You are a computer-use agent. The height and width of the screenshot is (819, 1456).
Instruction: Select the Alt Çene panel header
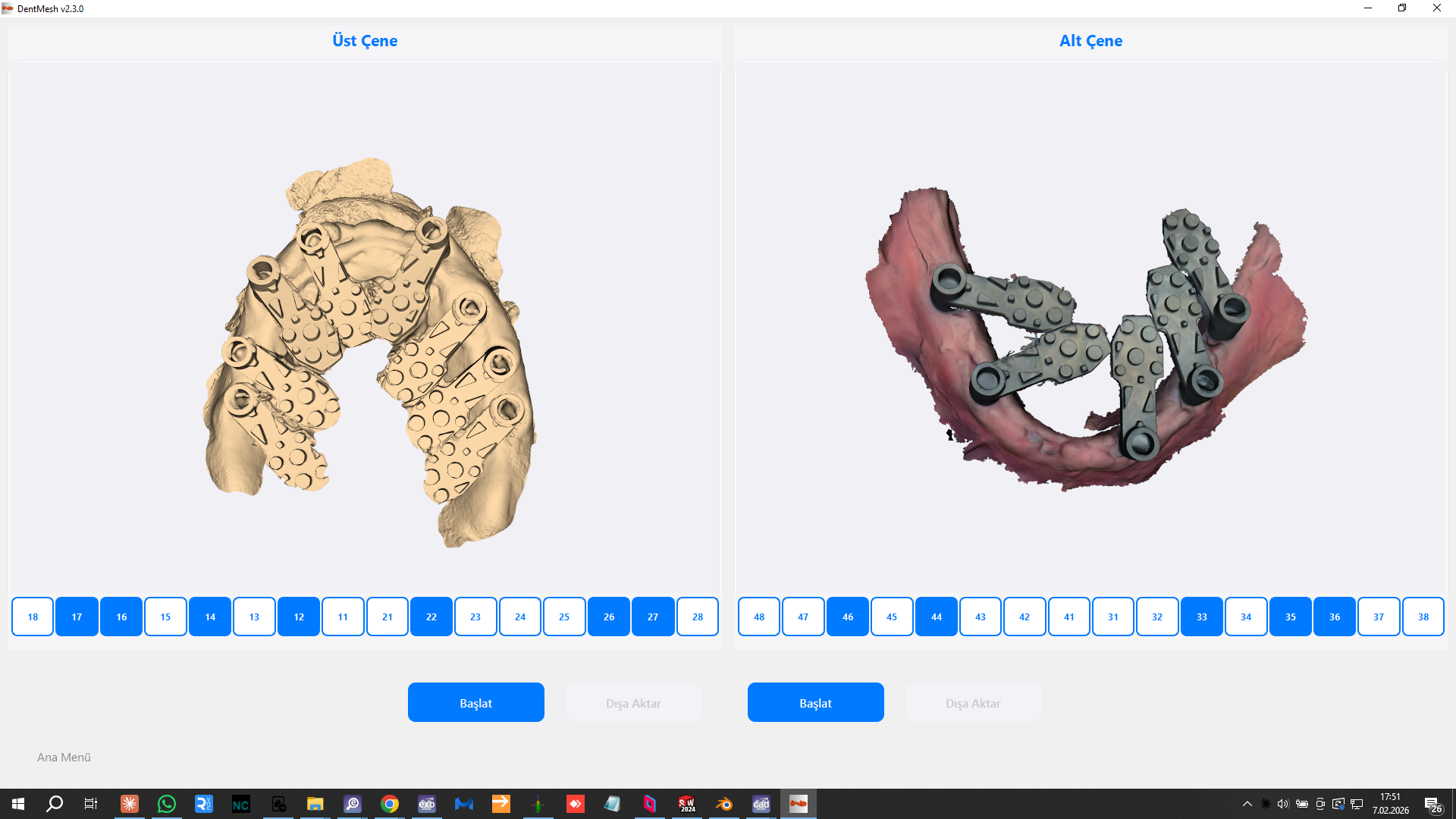click(1090, 41)
